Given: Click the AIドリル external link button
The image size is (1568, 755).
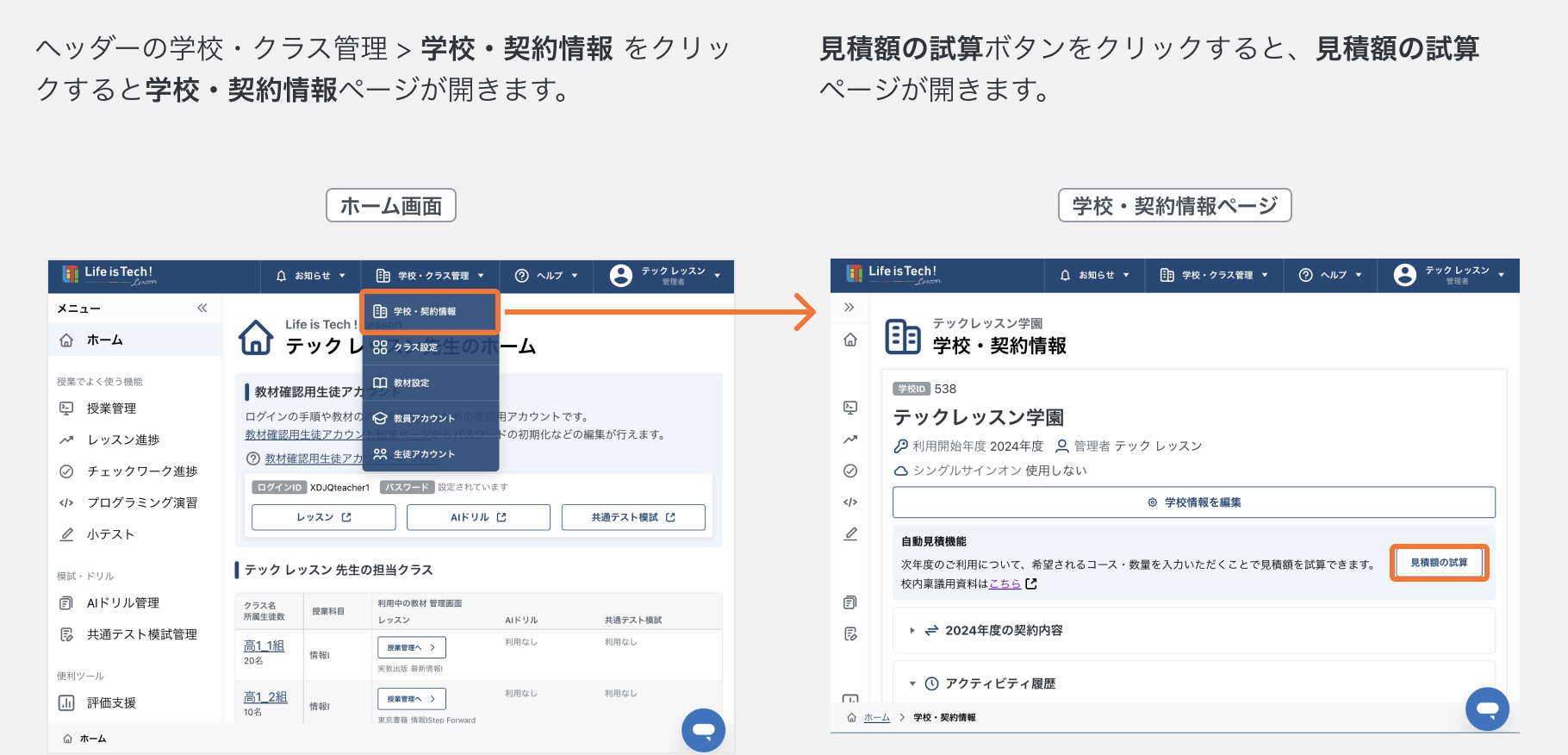Looking at the screenshot, I should (478, 517).
